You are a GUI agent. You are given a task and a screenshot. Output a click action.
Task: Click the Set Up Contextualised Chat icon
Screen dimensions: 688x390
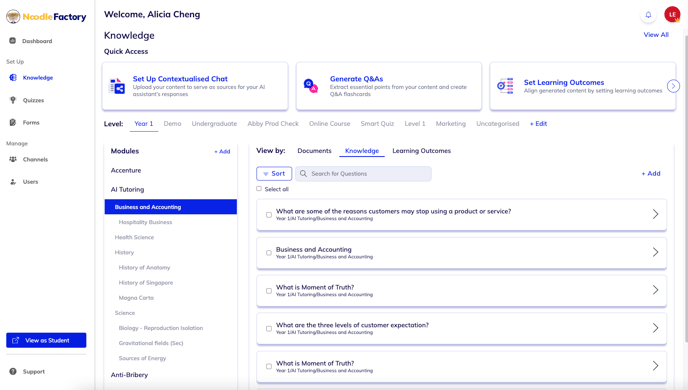coord(117,86)
